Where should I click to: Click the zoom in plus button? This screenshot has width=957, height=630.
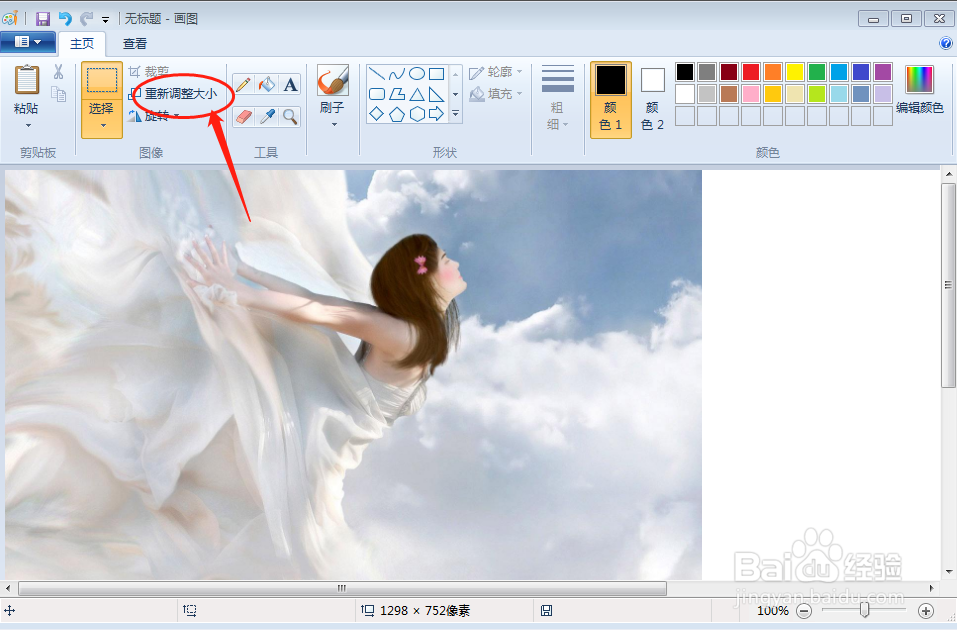pyautogui.click(x=925, y=610)
